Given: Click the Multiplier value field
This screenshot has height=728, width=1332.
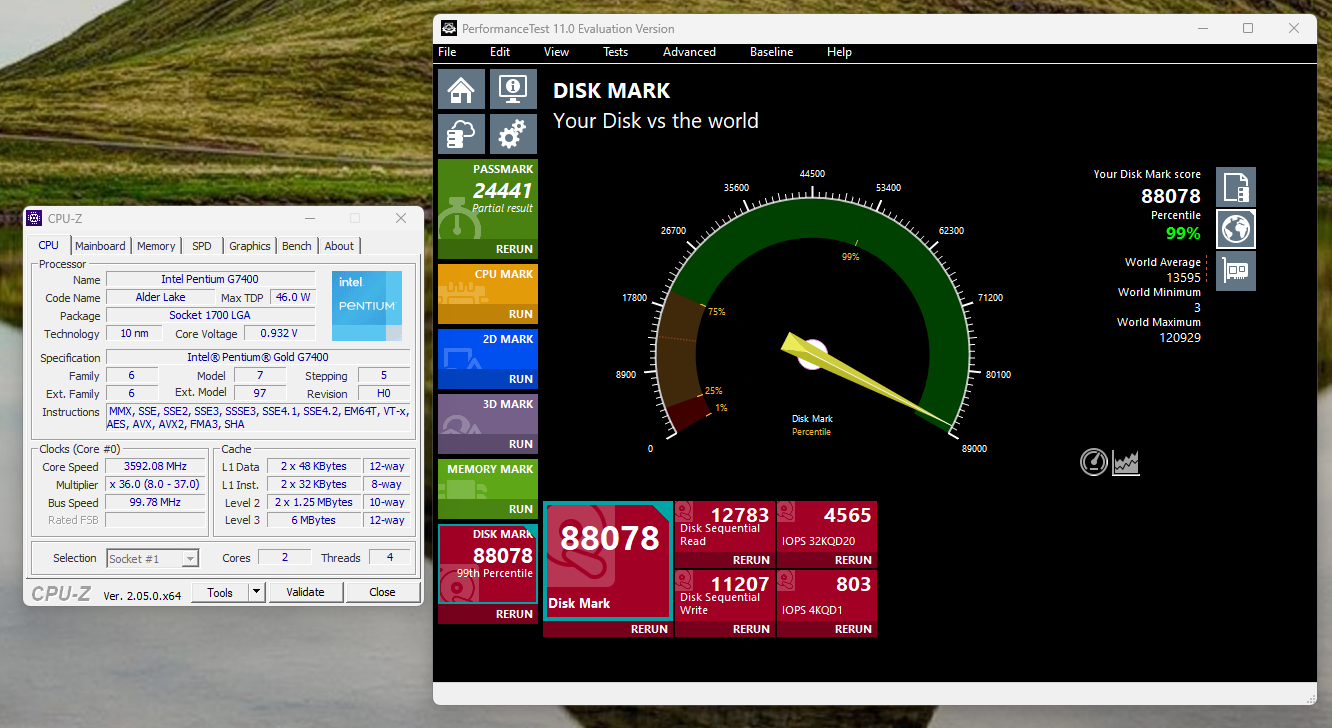Looking at the screenshot, I should point(155,485).
